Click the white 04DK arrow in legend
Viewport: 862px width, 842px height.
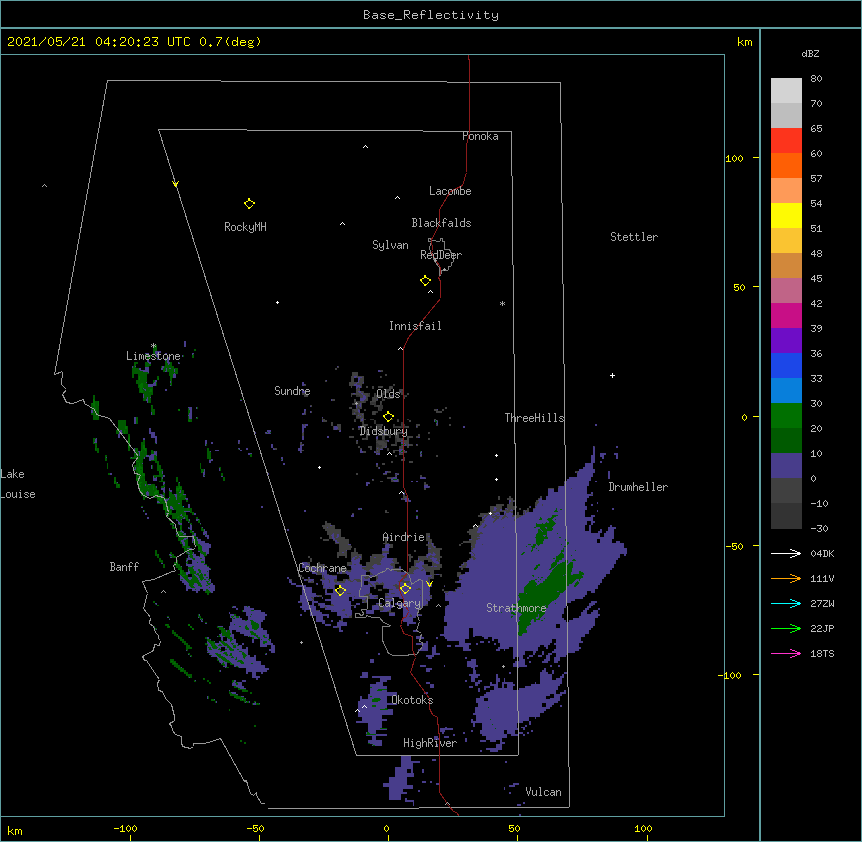tap(786, 553)
